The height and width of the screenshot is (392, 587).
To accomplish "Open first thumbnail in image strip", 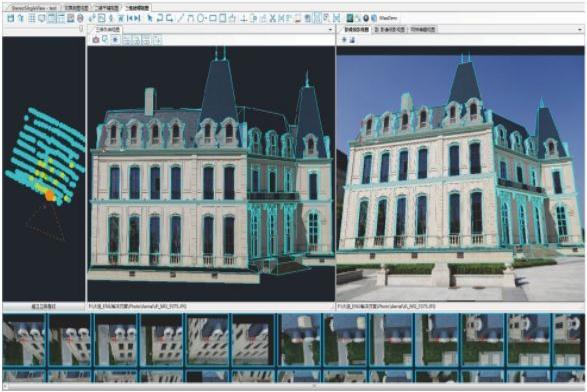I will (24, 340).
